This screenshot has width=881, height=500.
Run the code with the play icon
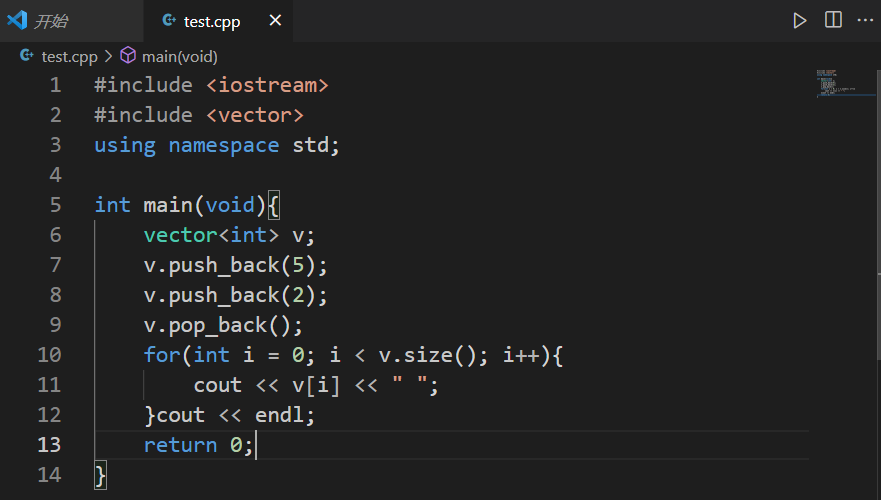(x=799, y=20)
